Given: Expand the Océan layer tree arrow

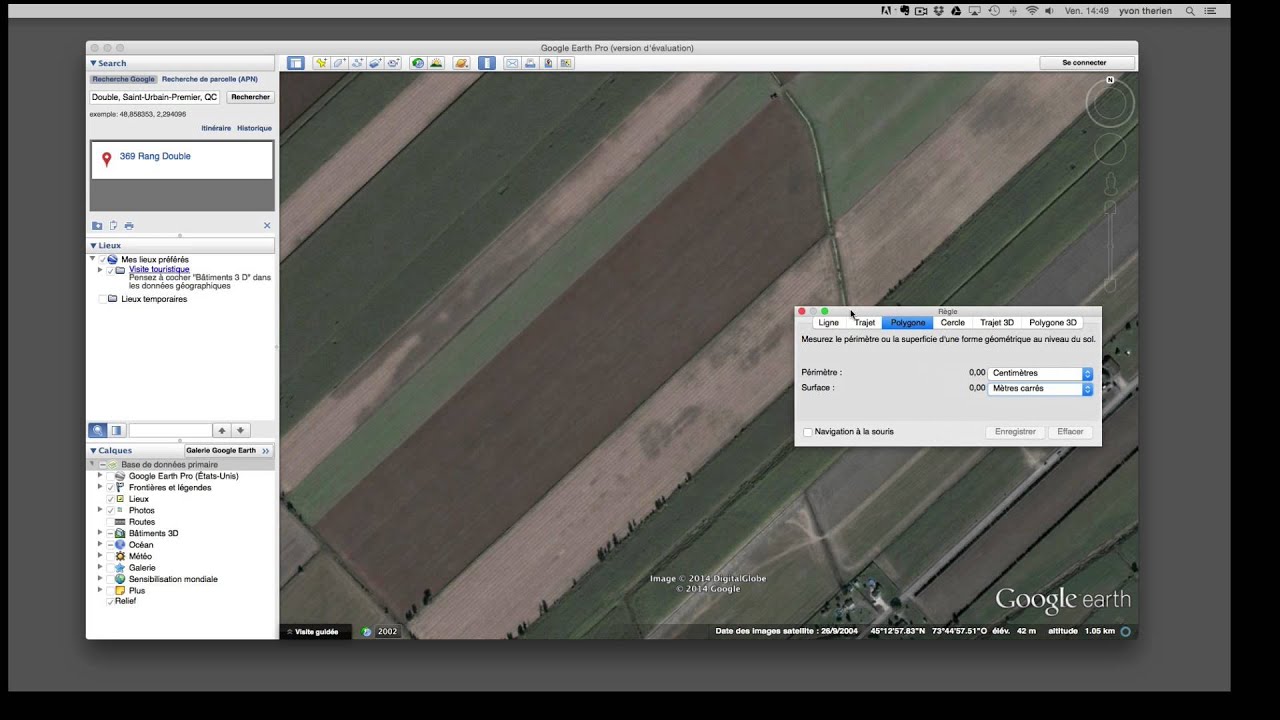Looking at the screenshot, I should pos(100,545).
